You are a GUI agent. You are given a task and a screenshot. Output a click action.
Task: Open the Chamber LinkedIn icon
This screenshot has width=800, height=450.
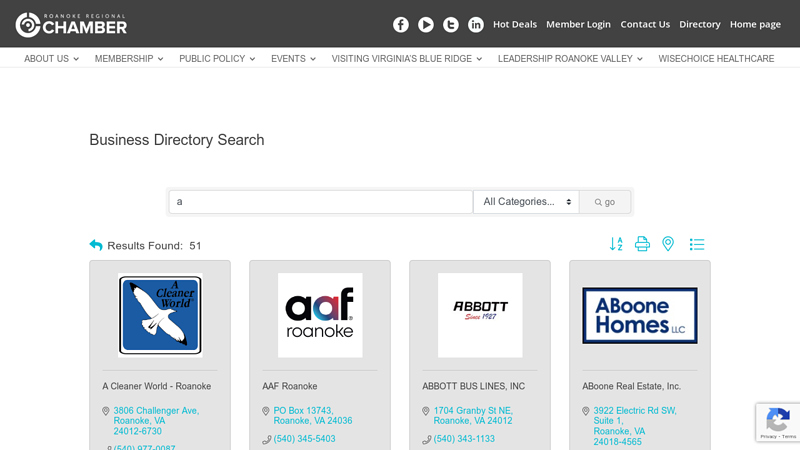[x=476, y=24]
